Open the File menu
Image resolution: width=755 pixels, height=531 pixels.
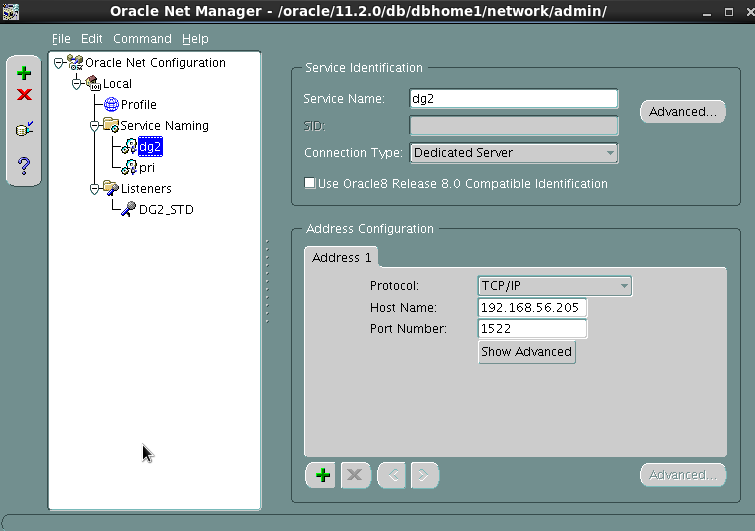click(61, 39)
